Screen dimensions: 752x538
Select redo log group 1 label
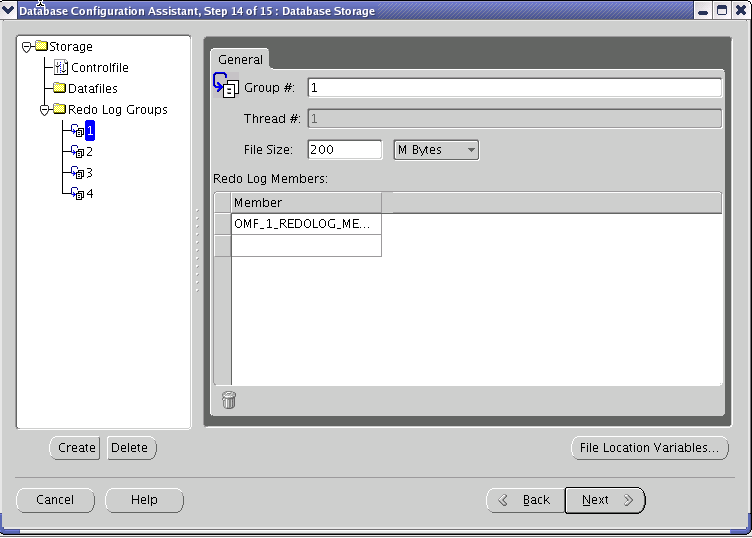[90, 131]
